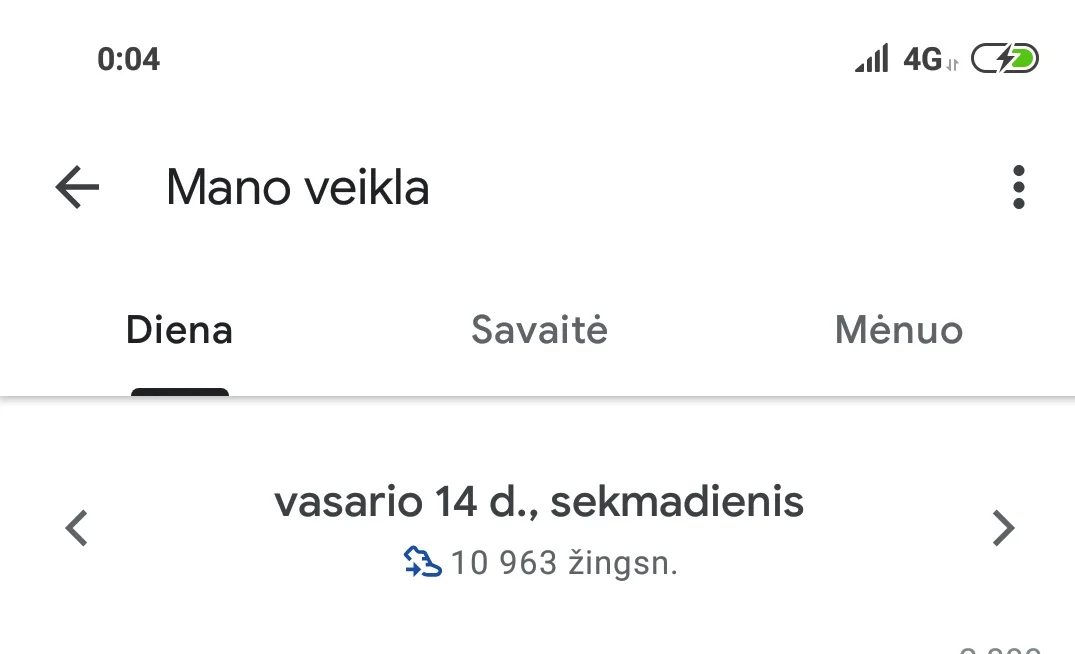Tap the 4G network indicator
Viewport: 1075px width, 654px height.
click(x=922, y=59)
